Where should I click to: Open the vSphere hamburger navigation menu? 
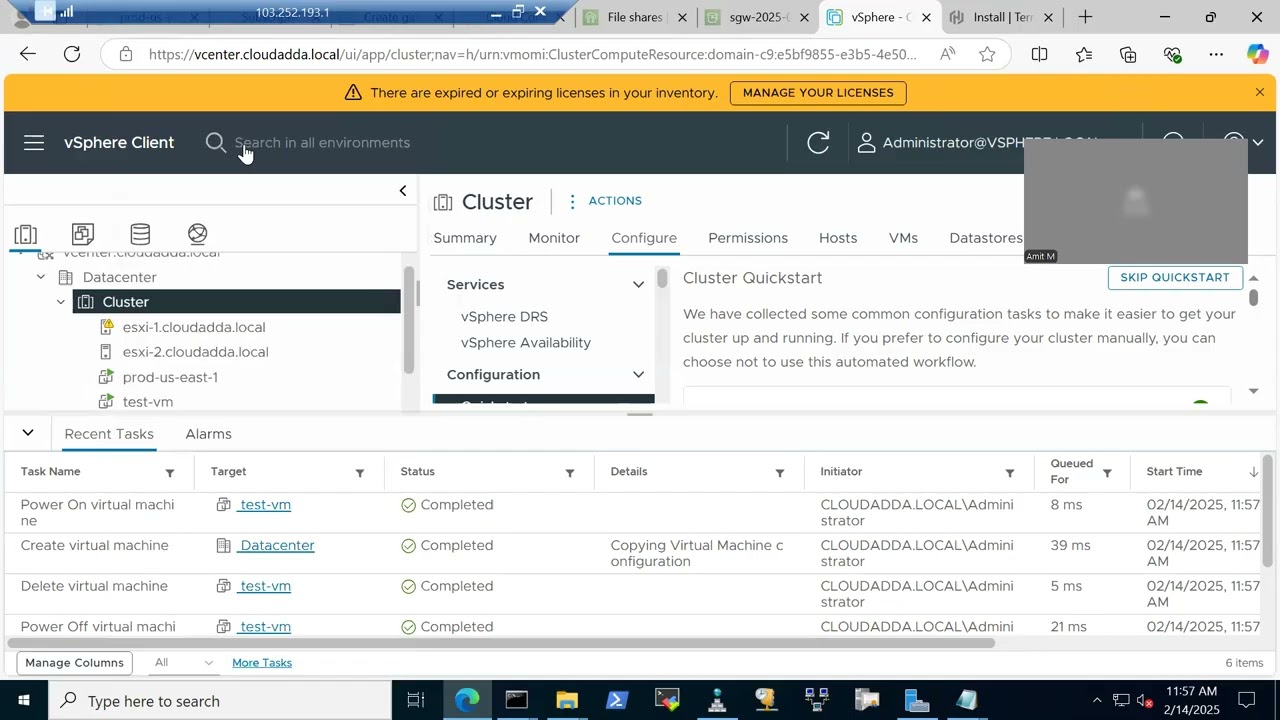[34, 143]
